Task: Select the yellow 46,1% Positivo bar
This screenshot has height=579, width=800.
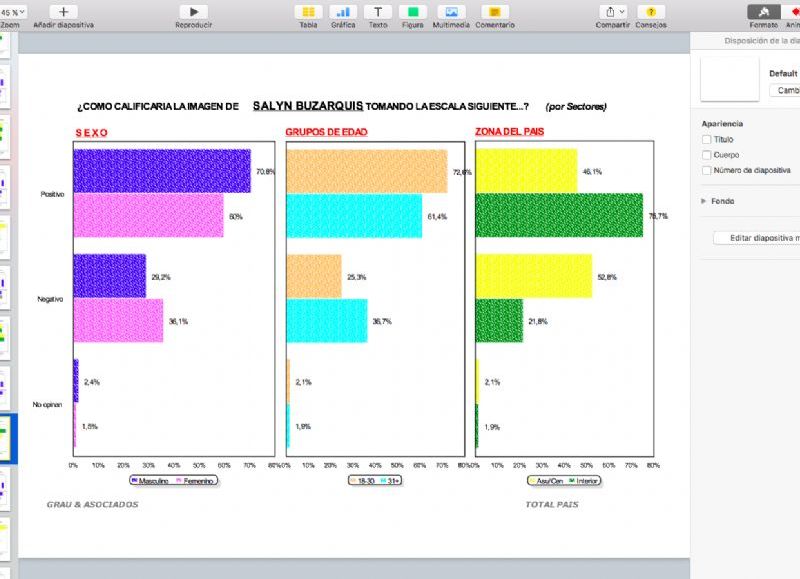Action: [527, 171]
